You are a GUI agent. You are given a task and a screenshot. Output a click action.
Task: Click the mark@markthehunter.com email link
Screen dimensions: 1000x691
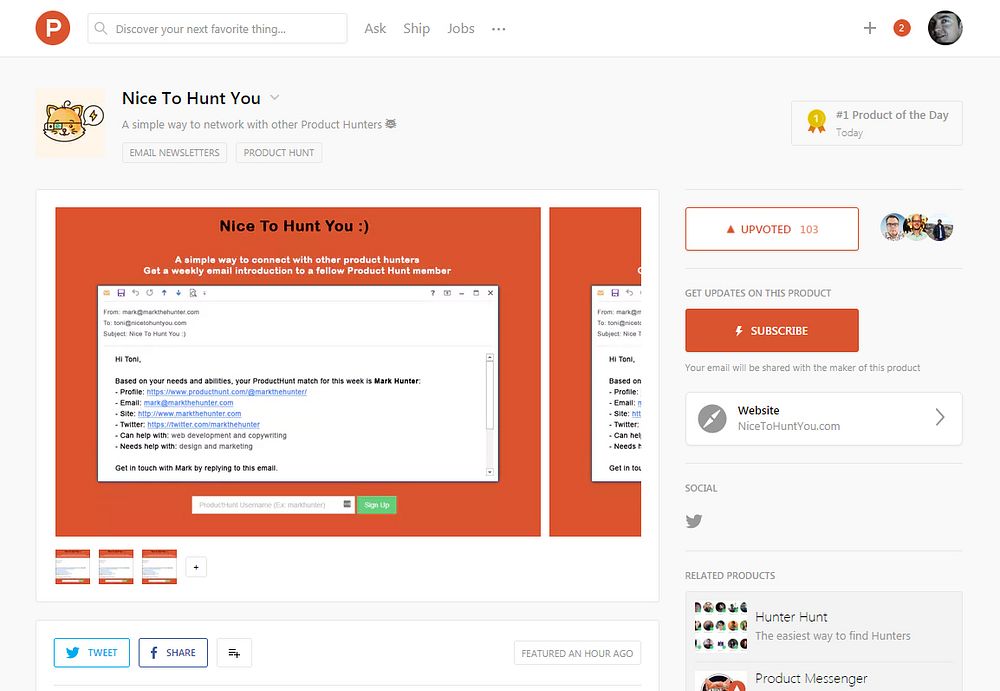(188, 403)
